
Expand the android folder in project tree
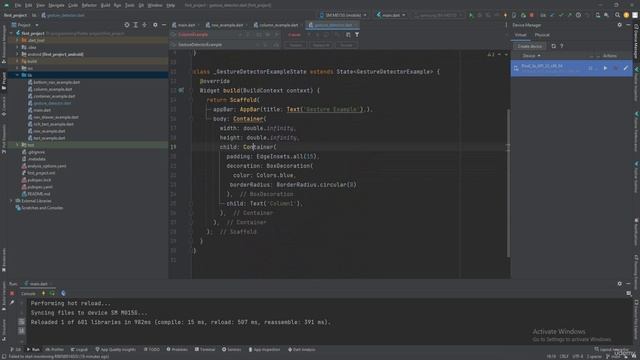(18, 54)
